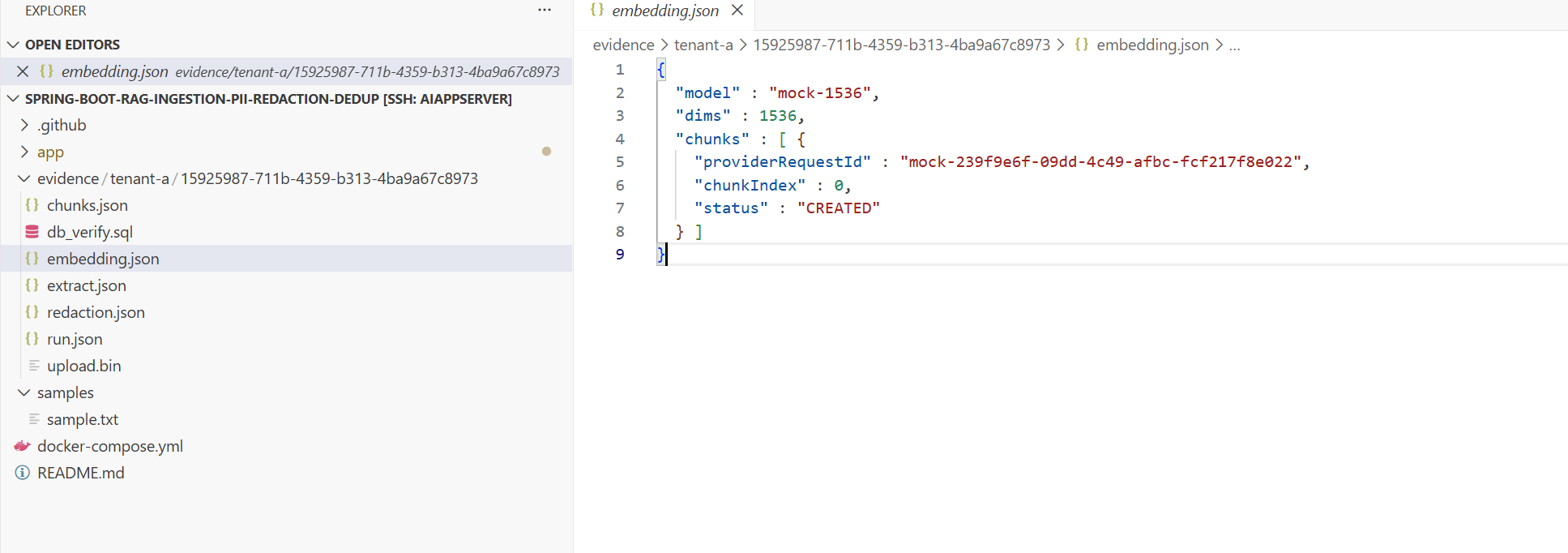Open sample.txt in the samples folder
This screenshot has height=553, width=1568.
click(83, 419)
